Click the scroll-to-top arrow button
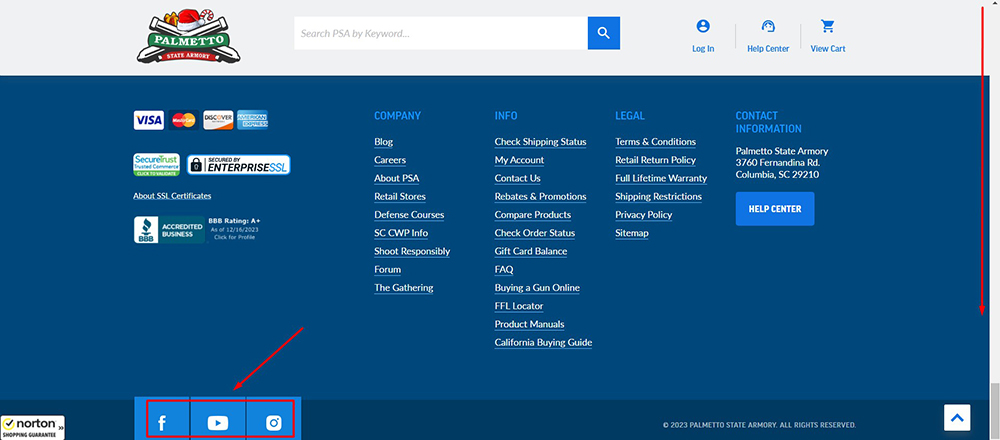The width and height of the screenshot is (1000, 440). tap(957, 418)
